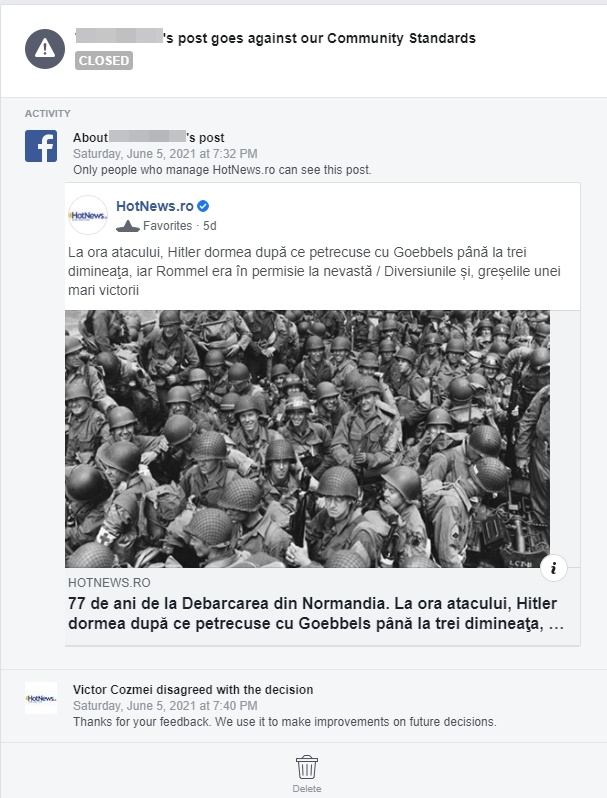Click the Delete trash can icon
Image resolution: width=607 pixels, height=798 pixels.
pos(307,767)
